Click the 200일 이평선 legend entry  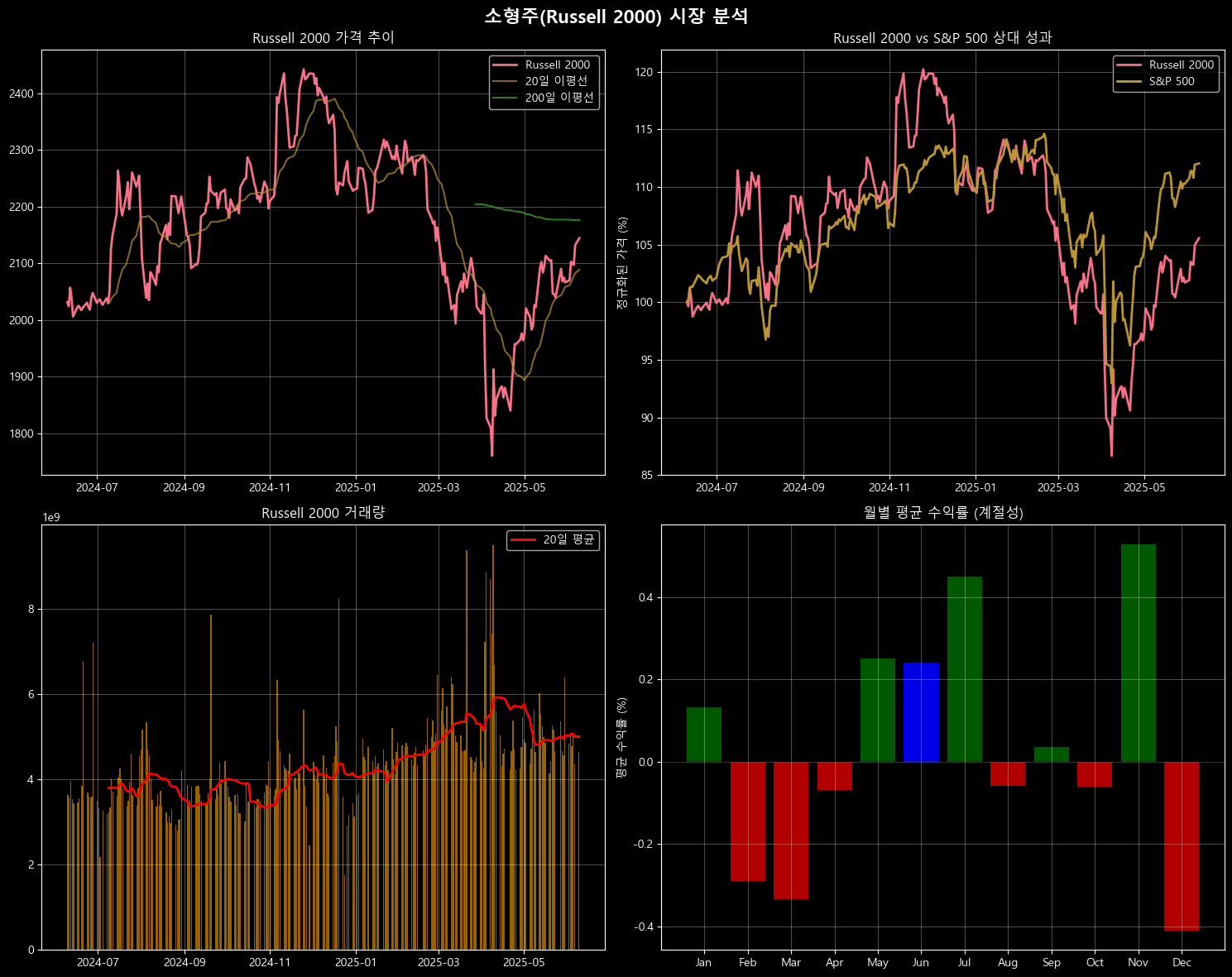tap(559, 98)
